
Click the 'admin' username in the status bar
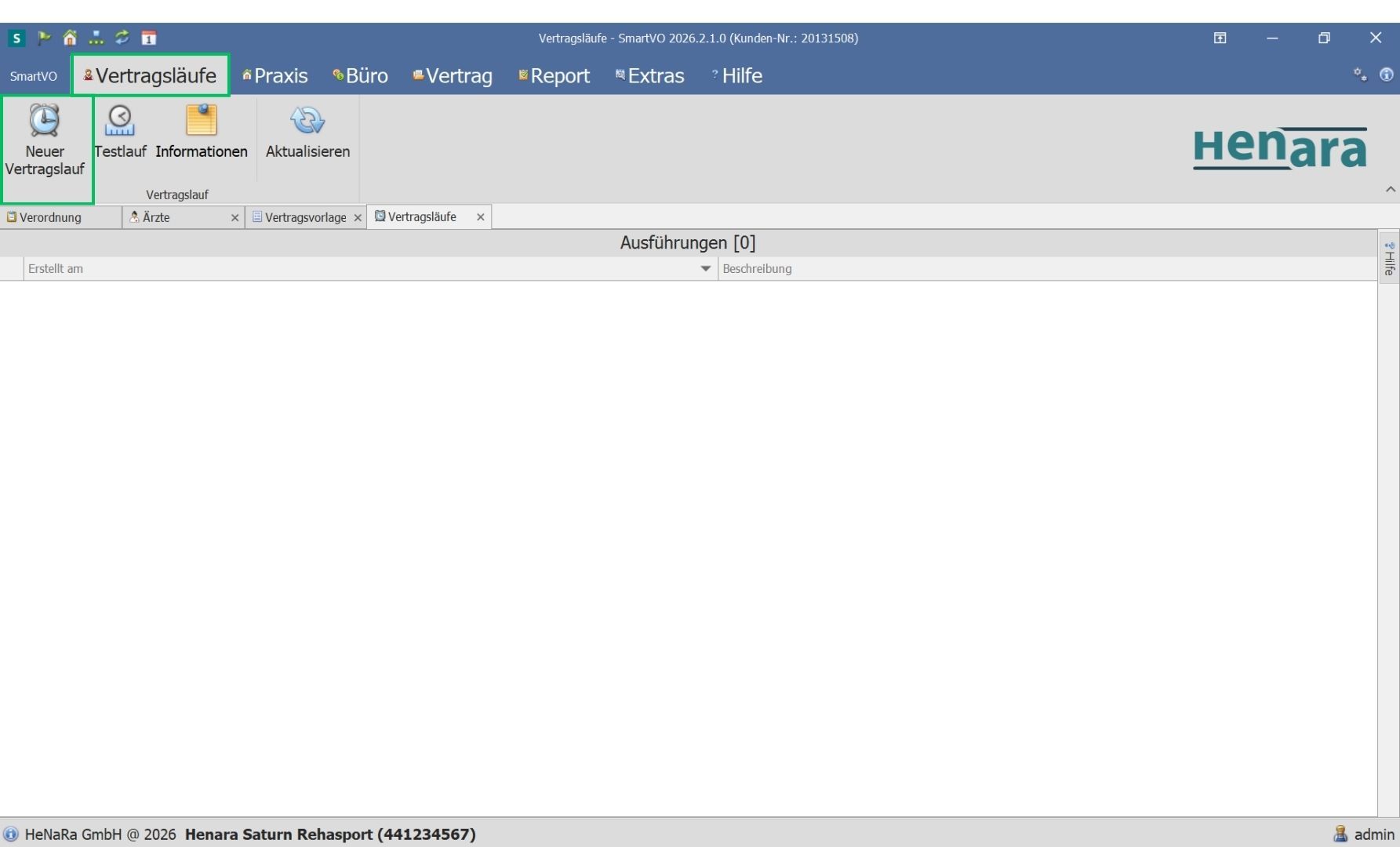1374,834
